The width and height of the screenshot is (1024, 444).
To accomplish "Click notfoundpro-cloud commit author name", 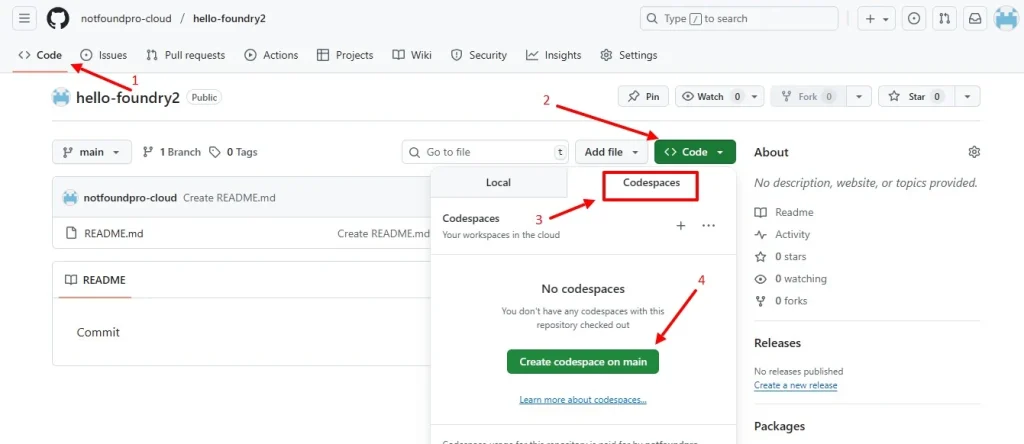I will tap(131, 197).
